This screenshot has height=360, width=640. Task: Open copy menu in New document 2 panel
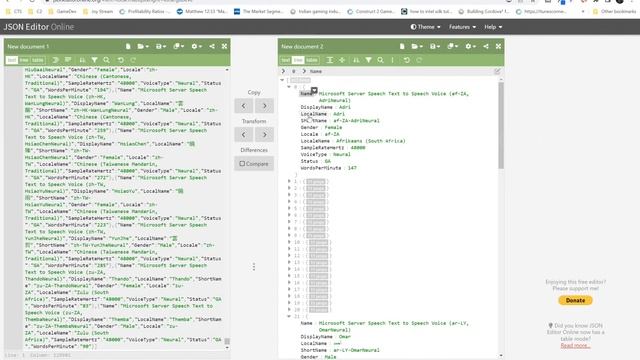pos(452,47)
